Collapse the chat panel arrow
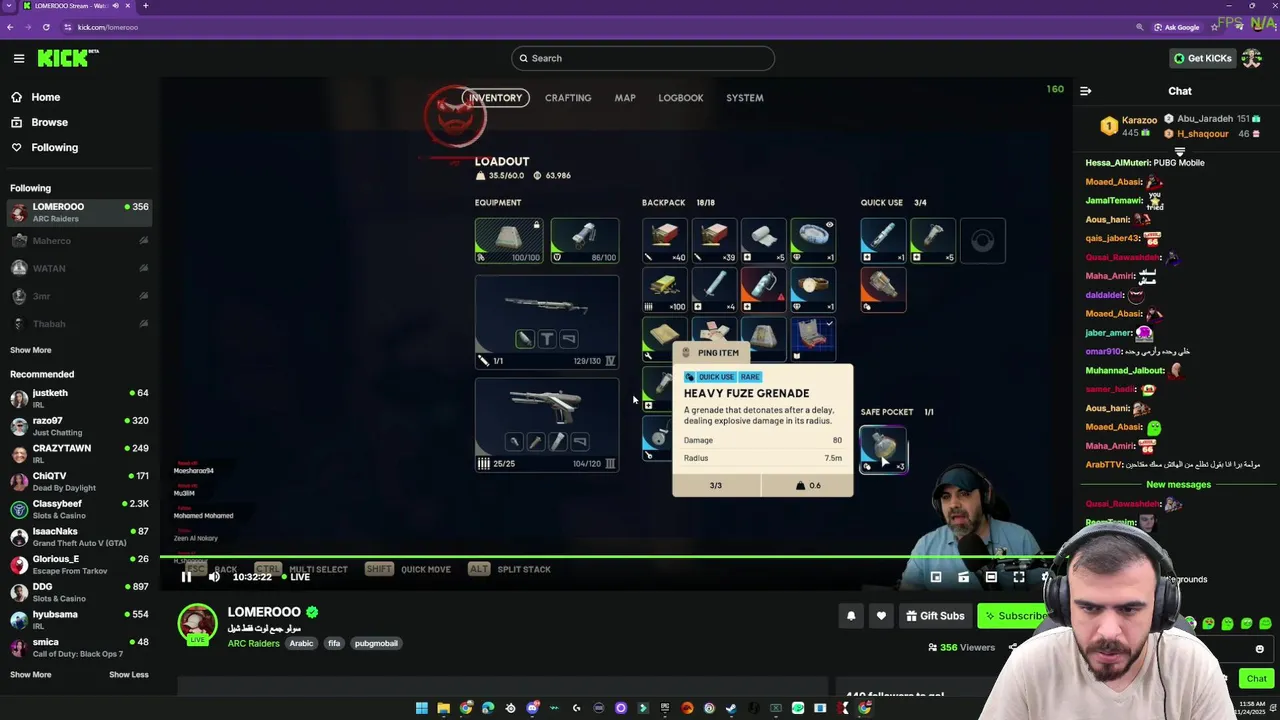Viewport: 1280px width, 720px height. (x=1085, y=91)
